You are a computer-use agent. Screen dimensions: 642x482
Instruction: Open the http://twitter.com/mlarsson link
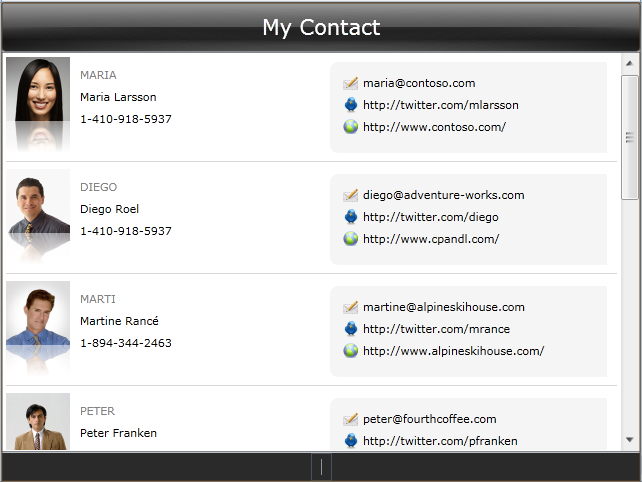coord(441,105)
